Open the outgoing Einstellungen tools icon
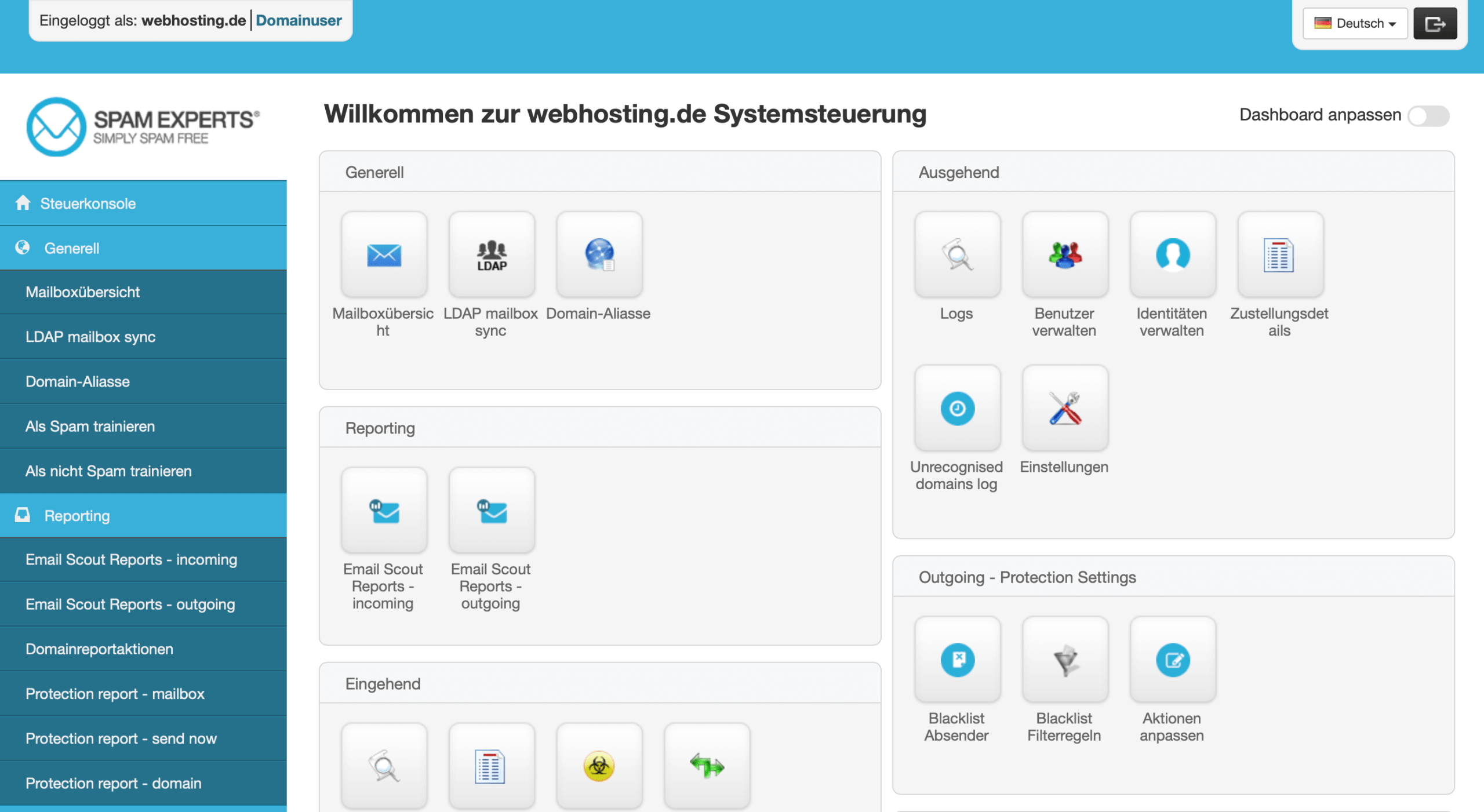 coord(1064,408)
